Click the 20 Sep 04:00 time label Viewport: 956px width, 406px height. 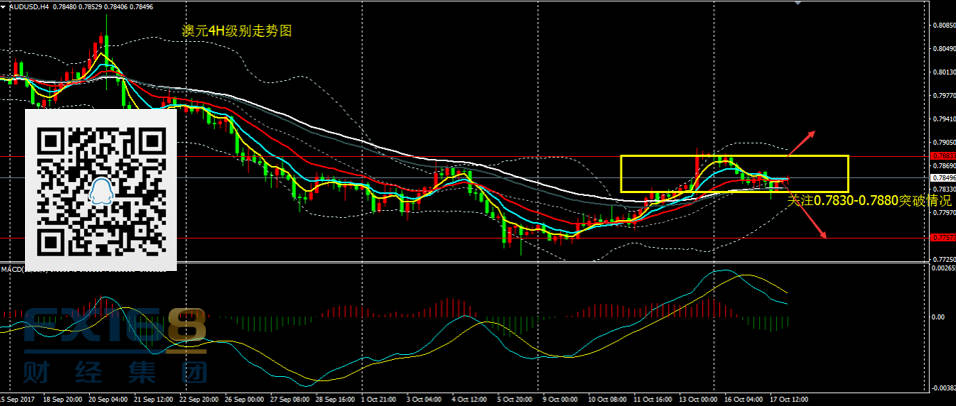click(106, 398)
